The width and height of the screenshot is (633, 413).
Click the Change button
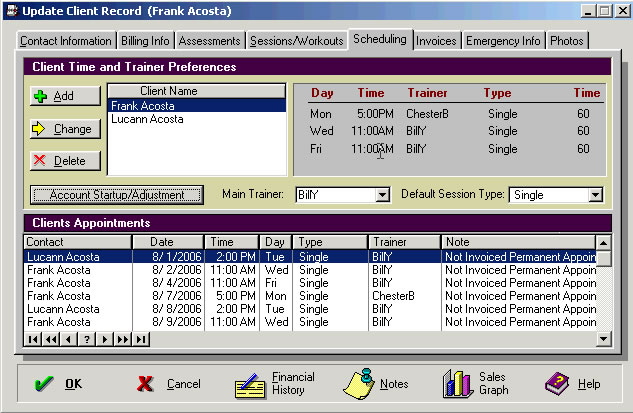65,129
